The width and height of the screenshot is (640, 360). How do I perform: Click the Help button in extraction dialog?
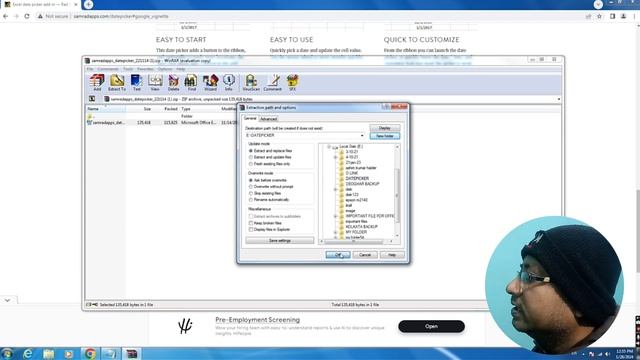point(392,255)
